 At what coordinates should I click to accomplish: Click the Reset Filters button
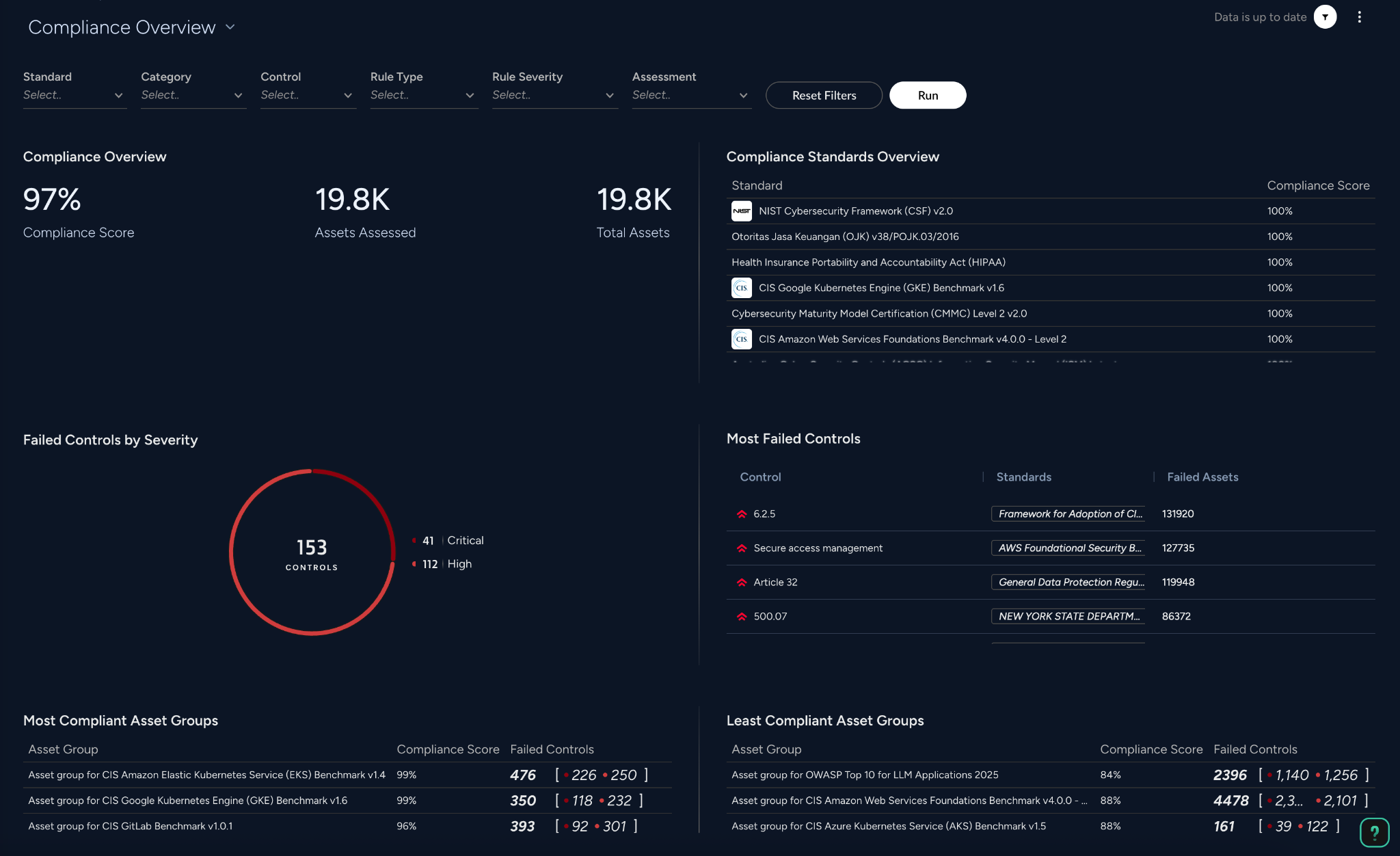click(x=824, y=96)
